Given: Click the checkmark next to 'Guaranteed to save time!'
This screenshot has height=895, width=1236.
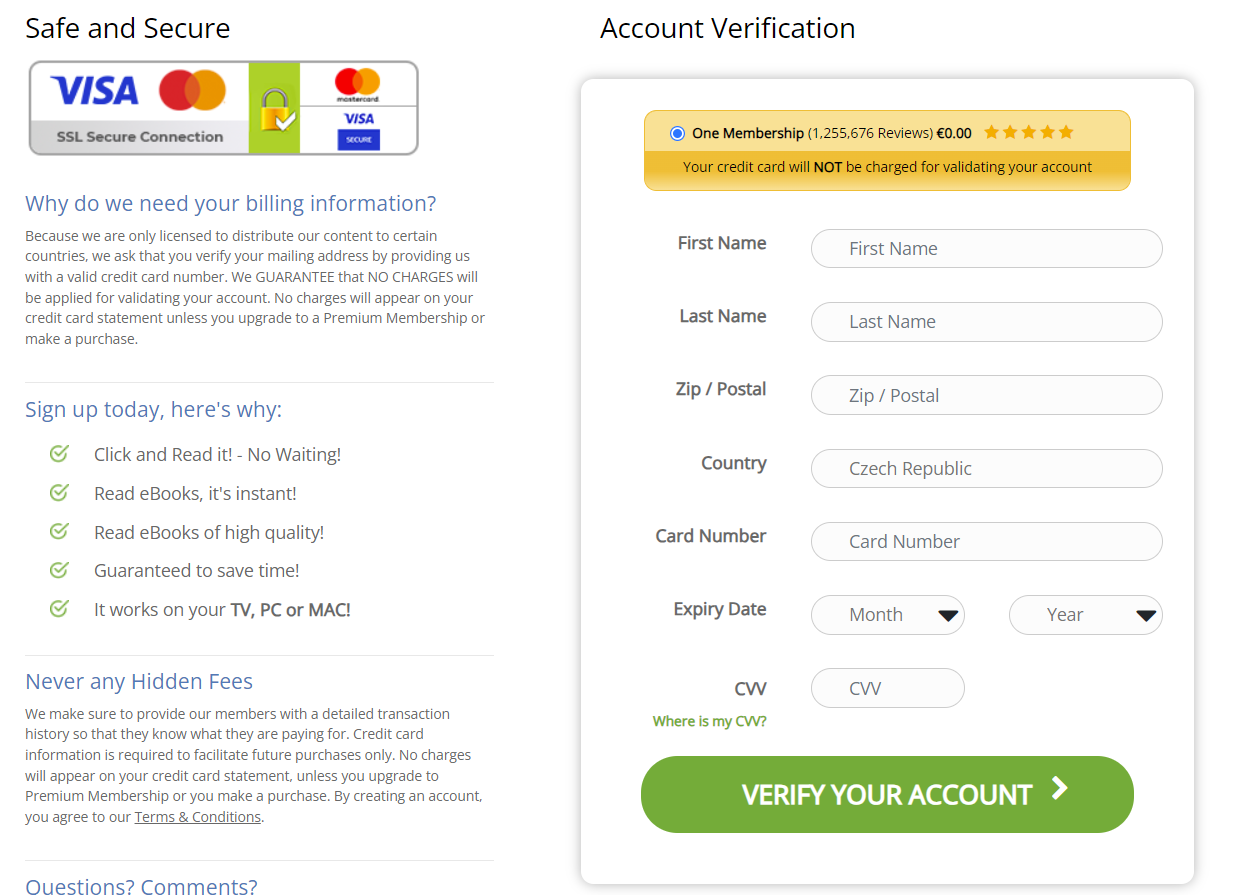Looking at the screenshot, I should pos(58,570).
